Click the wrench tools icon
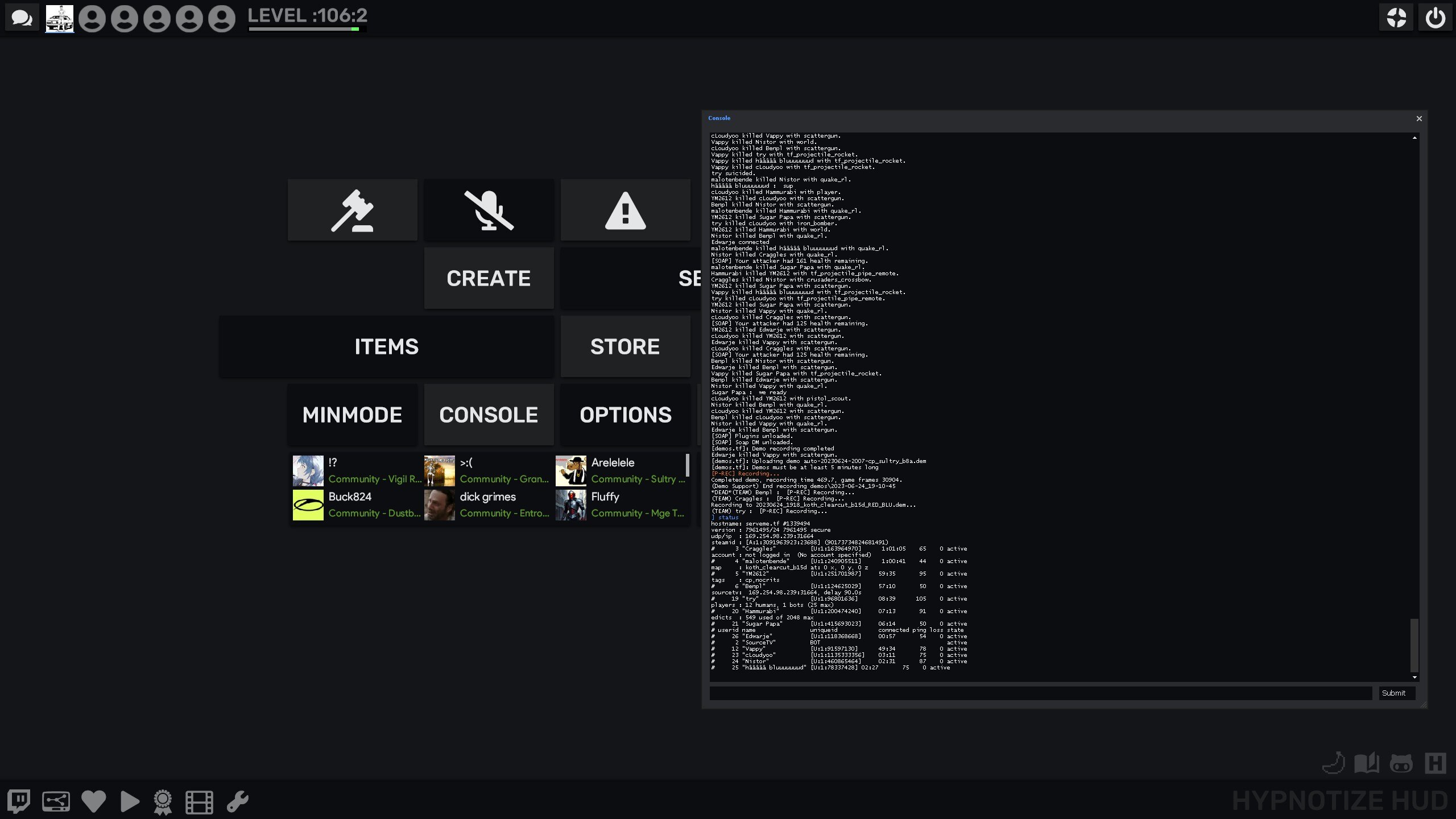This screenshot has width=1456, height=819. (237, 801)
